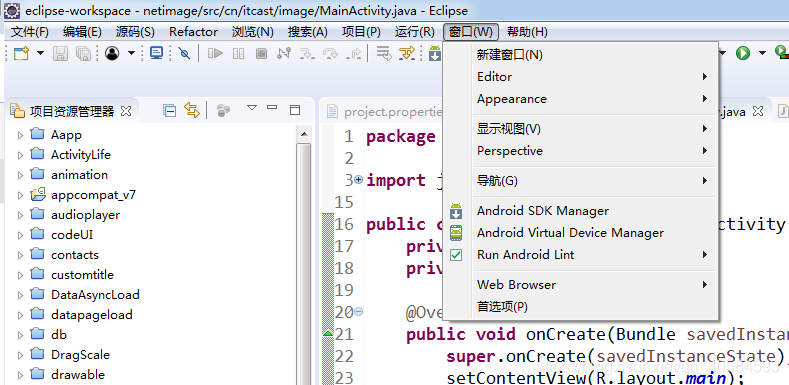The image size is (789, 385).
Task: Click the Drop to Frame icon
Action: (x=384, y=53)
